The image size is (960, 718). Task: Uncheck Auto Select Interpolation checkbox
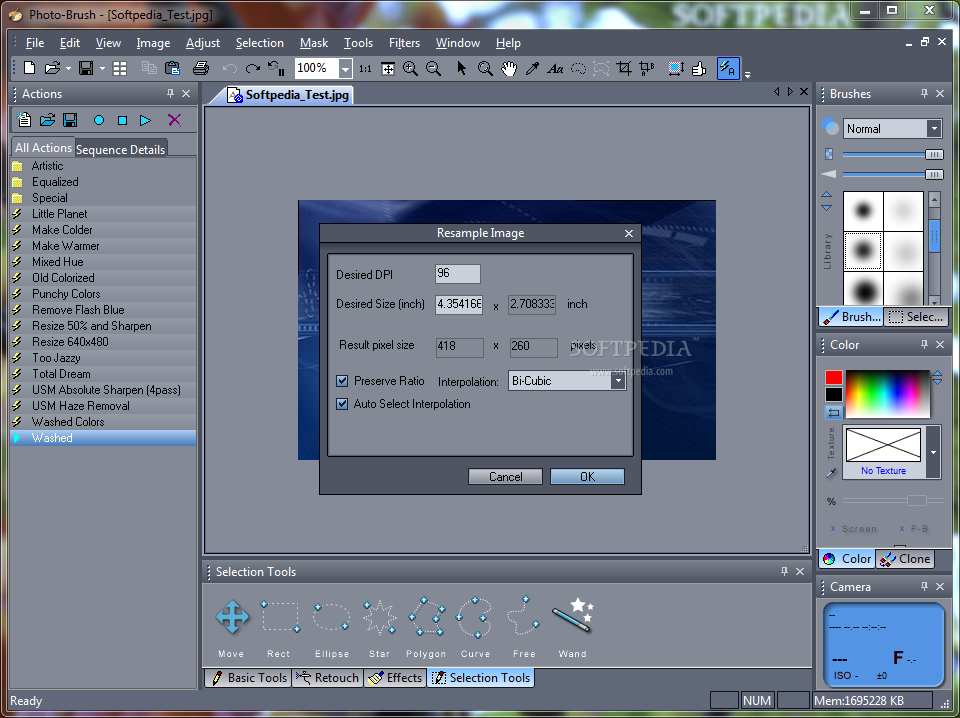342,404
